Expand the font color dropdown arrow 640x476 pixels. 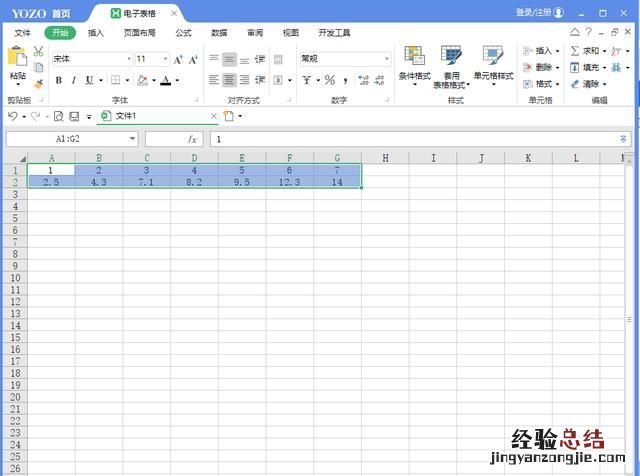tap(177, 80)
